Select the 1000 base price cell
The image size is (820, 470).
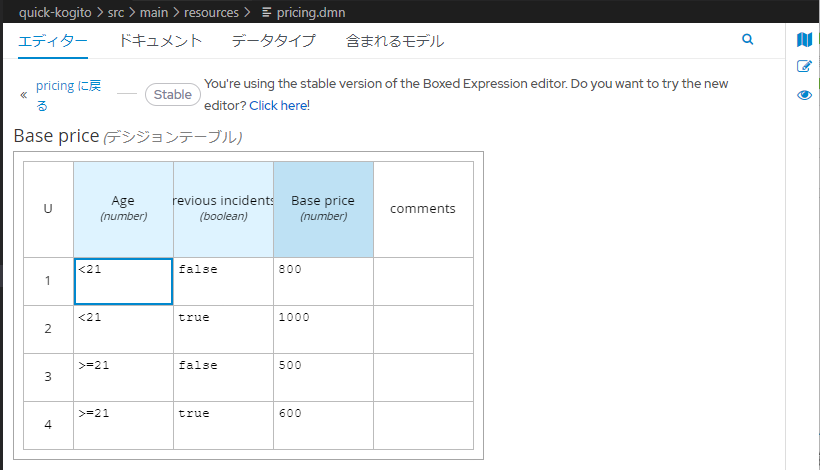point(323,329)
